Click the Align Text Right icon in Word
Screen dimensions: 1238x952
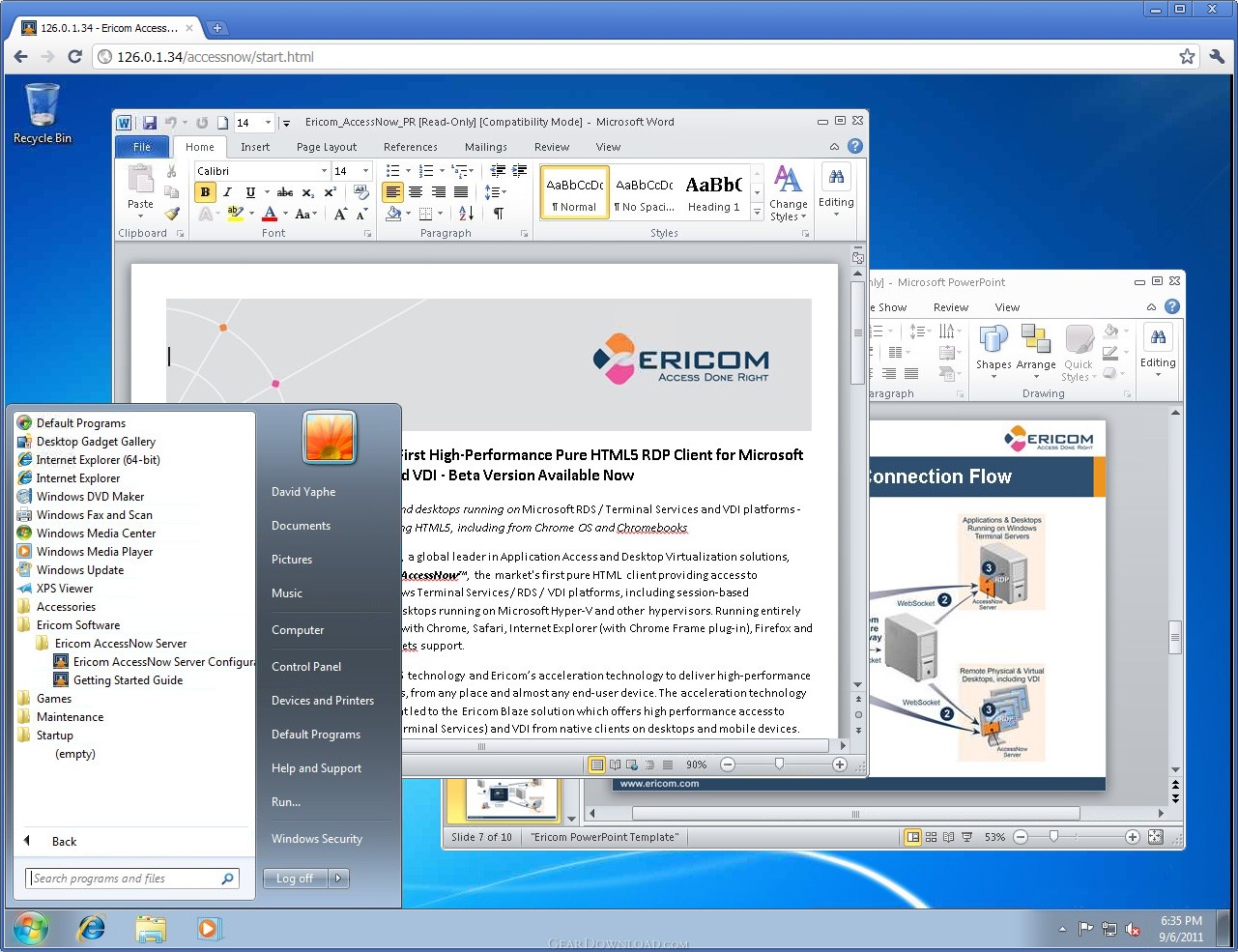439,192
